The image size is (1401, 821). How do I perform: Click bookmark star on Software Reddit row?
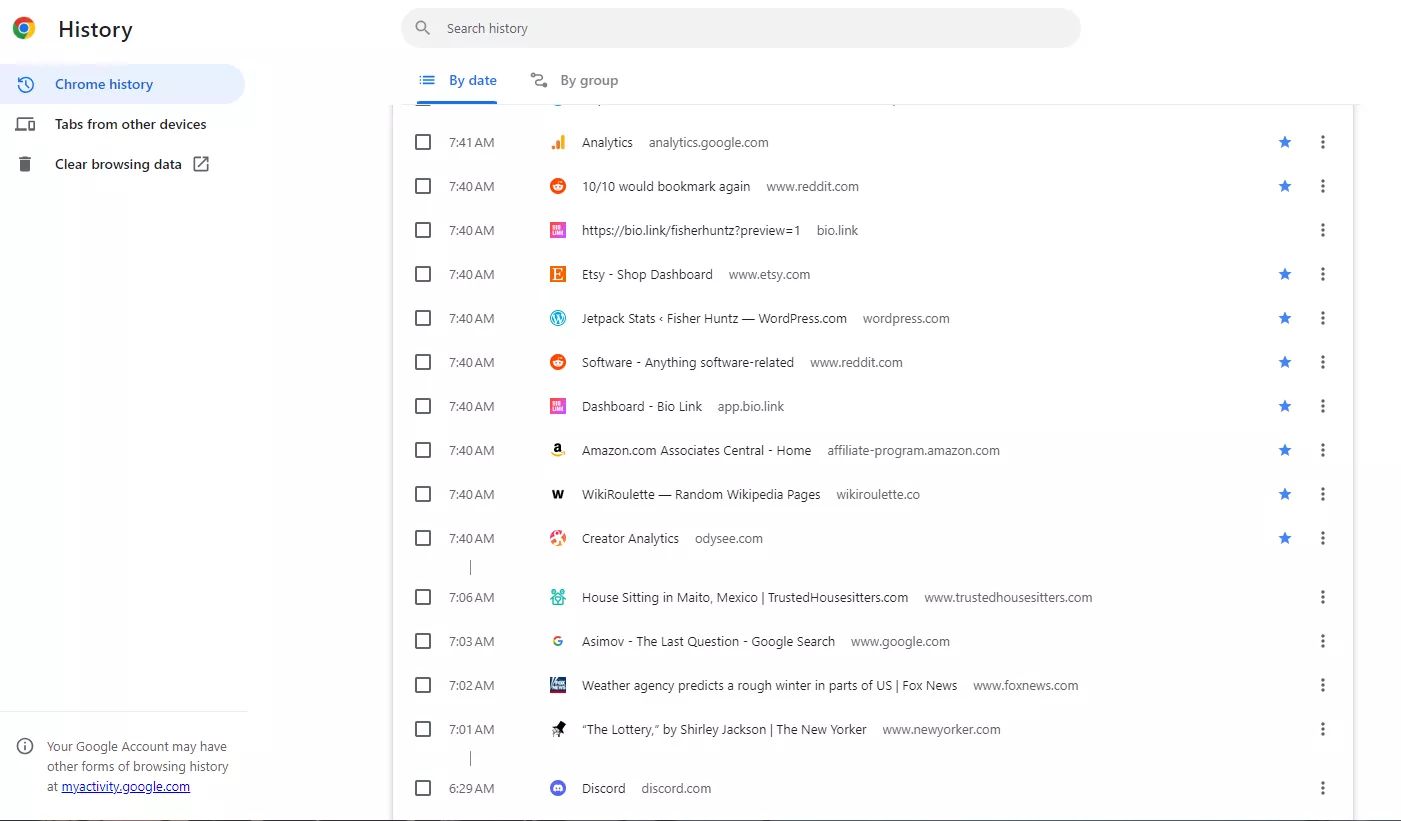tap(1285, 362)
